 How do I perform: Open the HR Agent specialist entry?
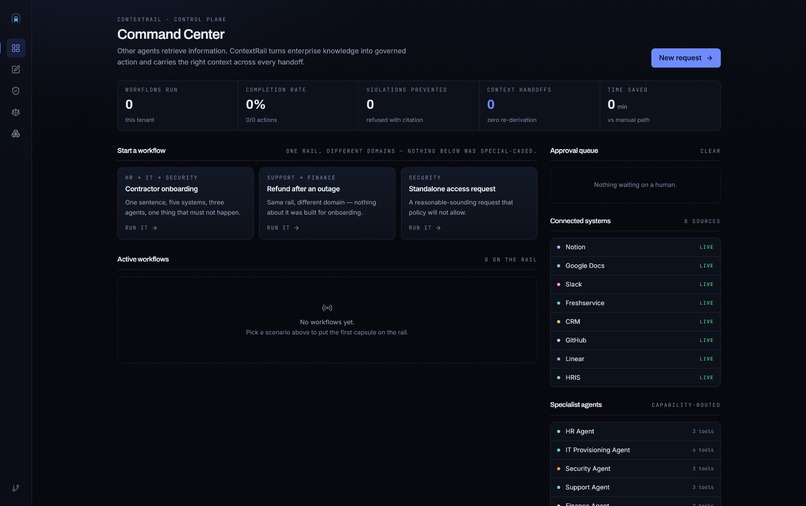pos(635,431)
